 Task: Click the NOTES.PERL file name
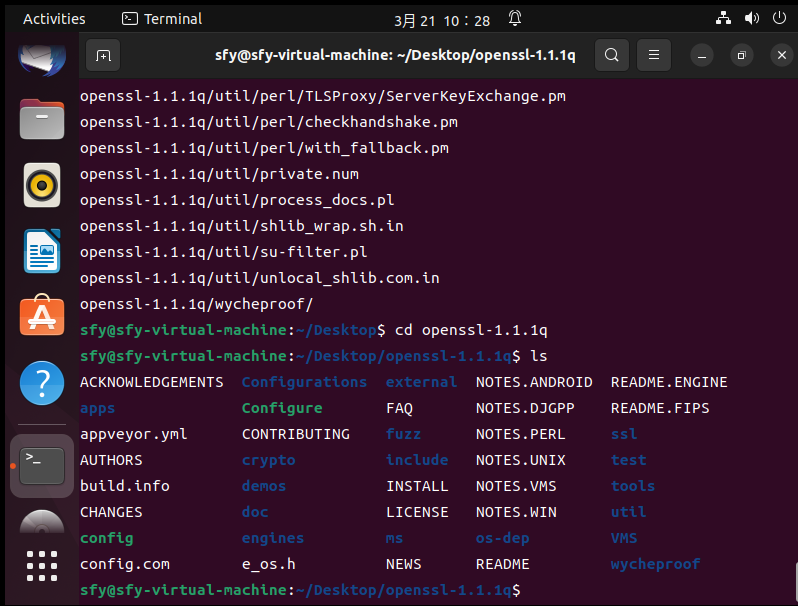(521, 435)
